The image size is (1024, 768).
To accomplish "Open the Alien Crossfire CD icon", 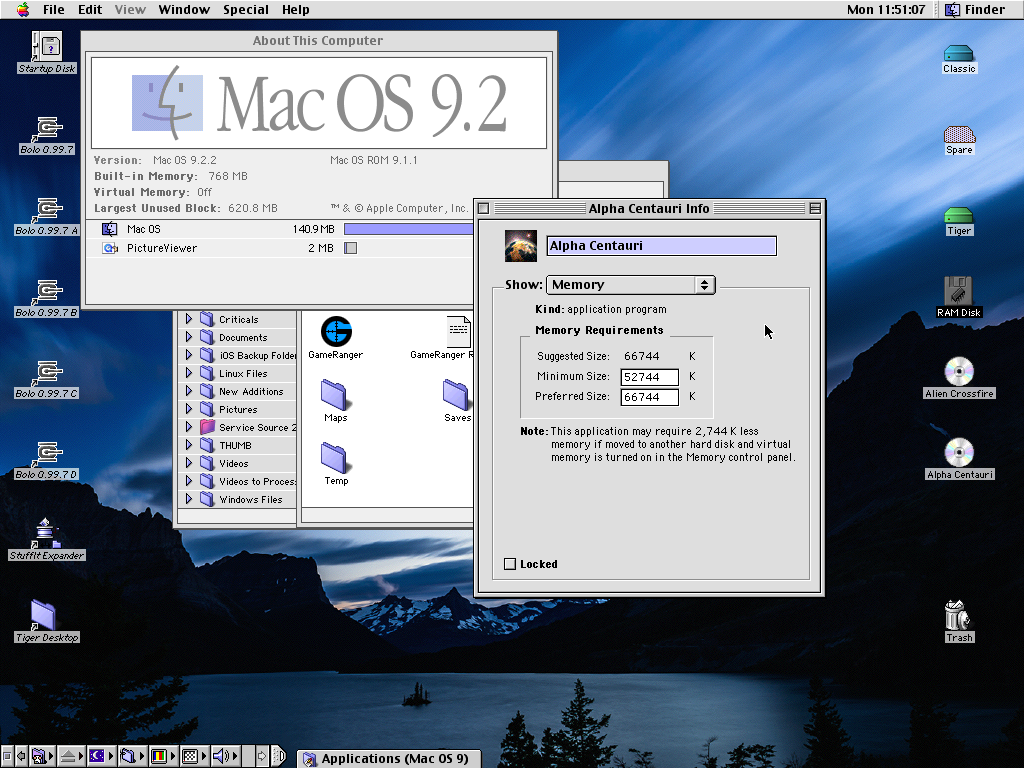I will [x=958, y=372].
